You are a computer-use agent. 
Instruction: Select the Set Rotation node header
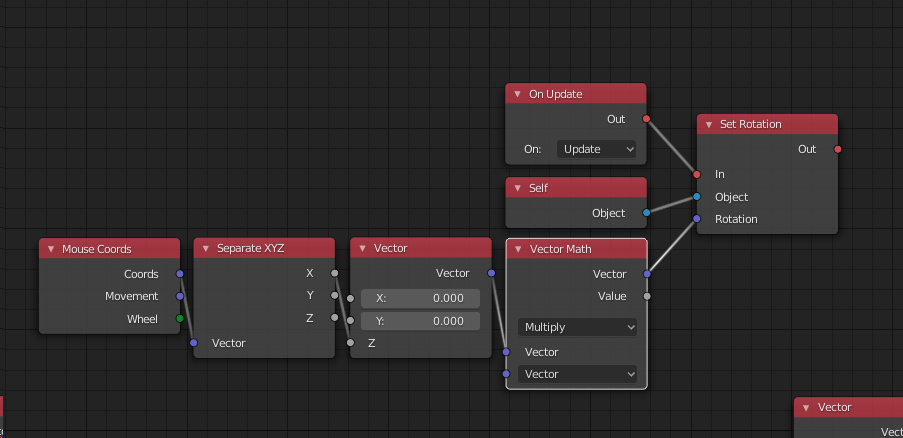click(x=767, y=124)
